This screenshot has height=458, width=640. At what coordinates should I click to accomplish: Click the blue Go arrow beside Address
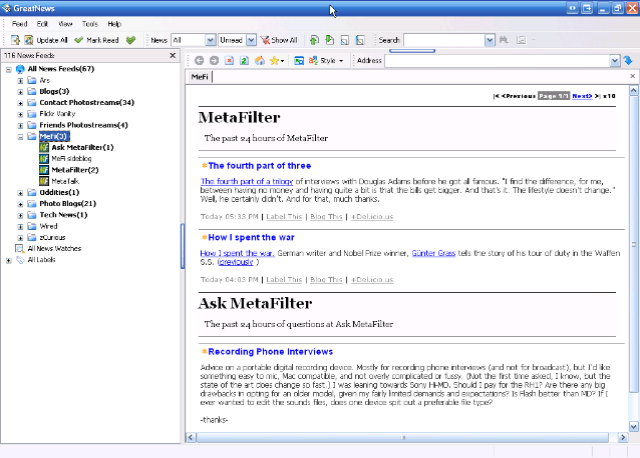point(628,60)
